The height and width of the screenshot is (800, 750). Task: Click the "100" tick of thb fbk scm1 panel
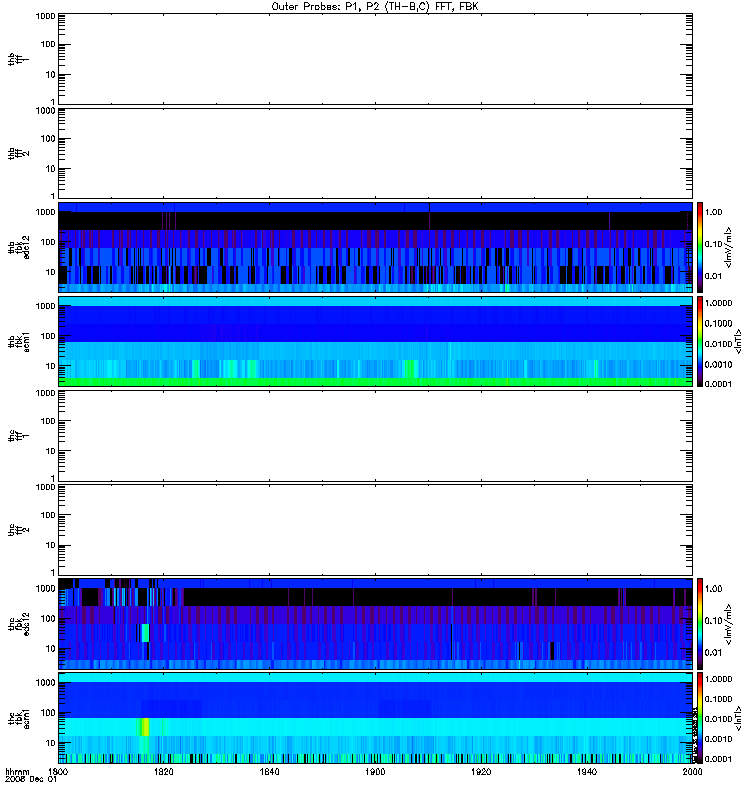47,336
